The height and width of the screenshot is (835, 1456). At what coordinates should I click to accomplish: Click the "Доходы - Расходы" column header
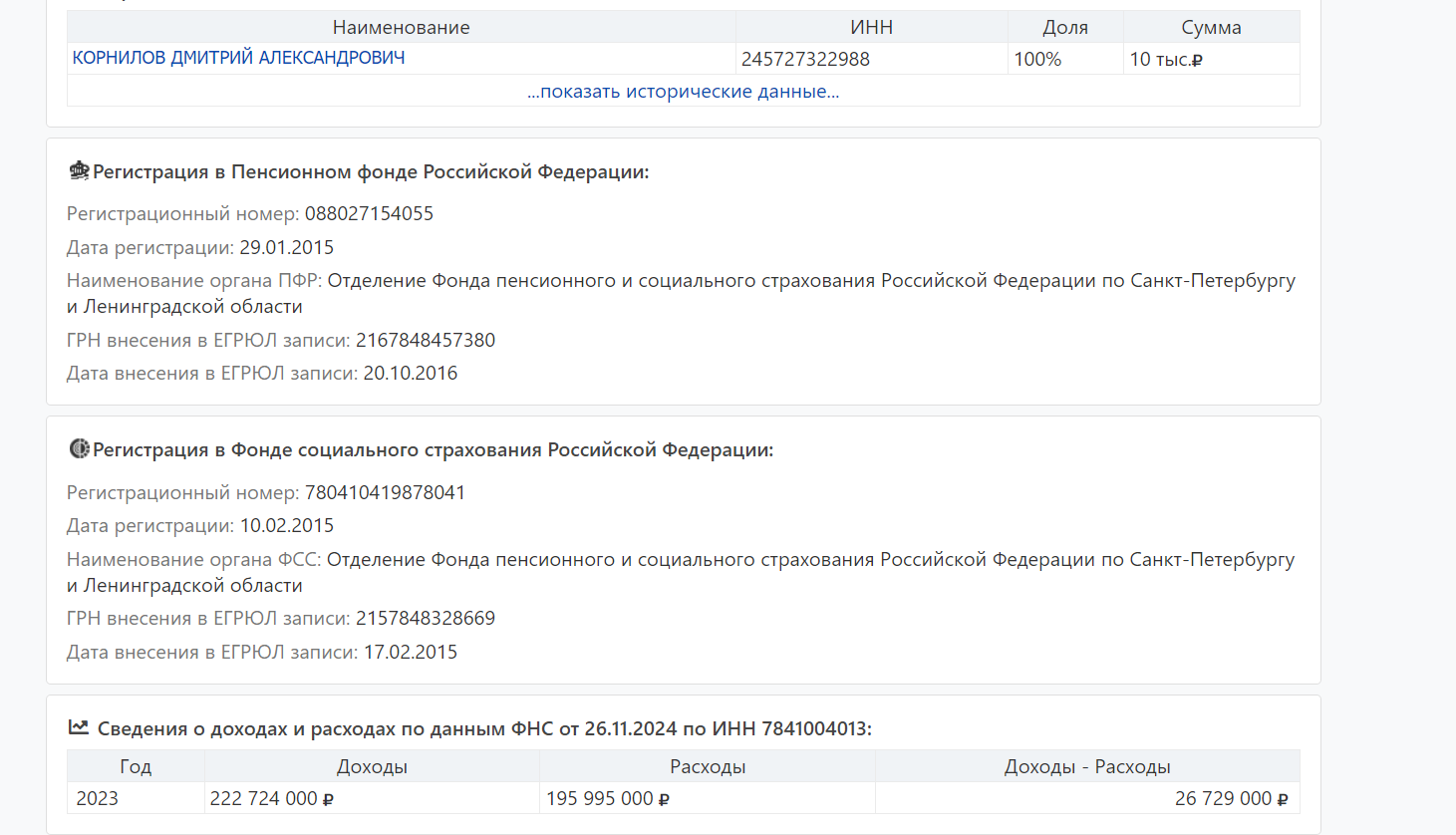tap(1087, 766)
